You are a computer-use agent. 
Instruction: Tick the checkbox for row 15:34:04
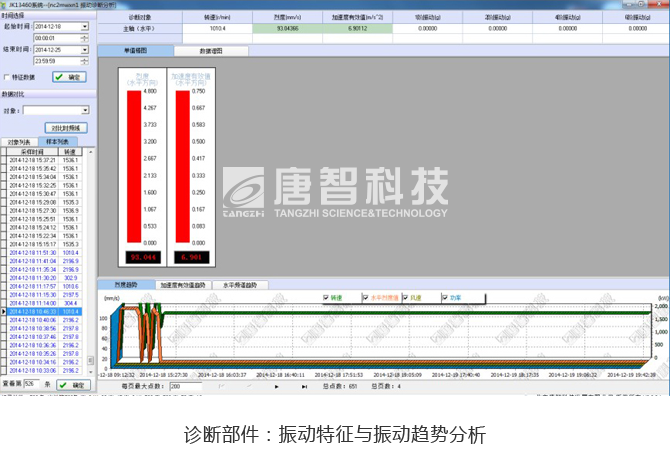(4, 177)
